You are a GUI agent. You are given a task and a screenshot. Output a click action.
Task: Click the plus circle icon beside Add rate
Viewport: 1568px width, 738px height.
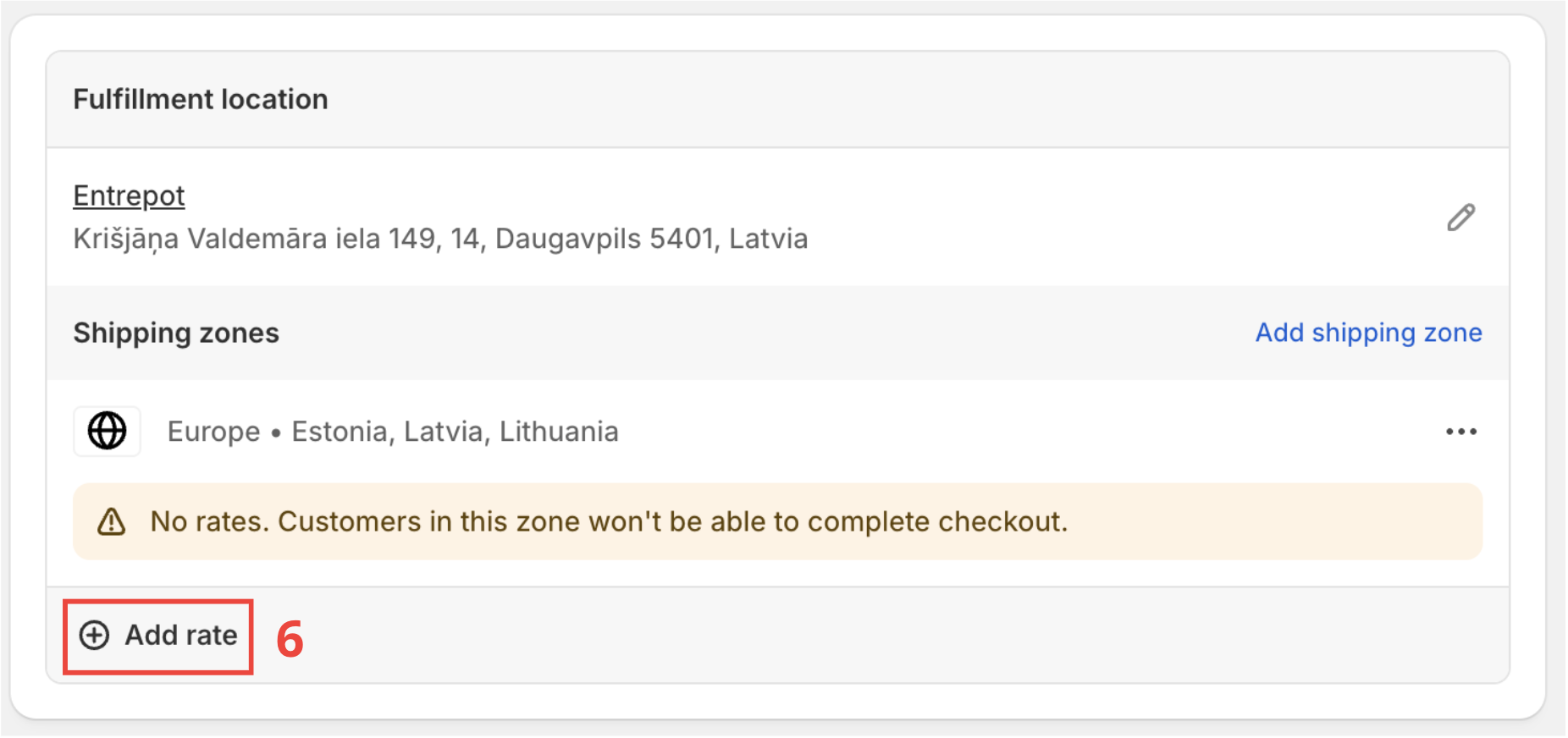click(x=95, y=636)
